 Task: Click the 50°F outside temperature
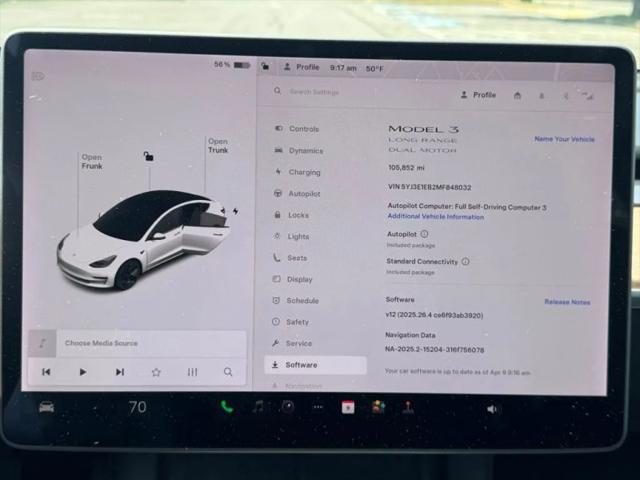tap(374, 69)
